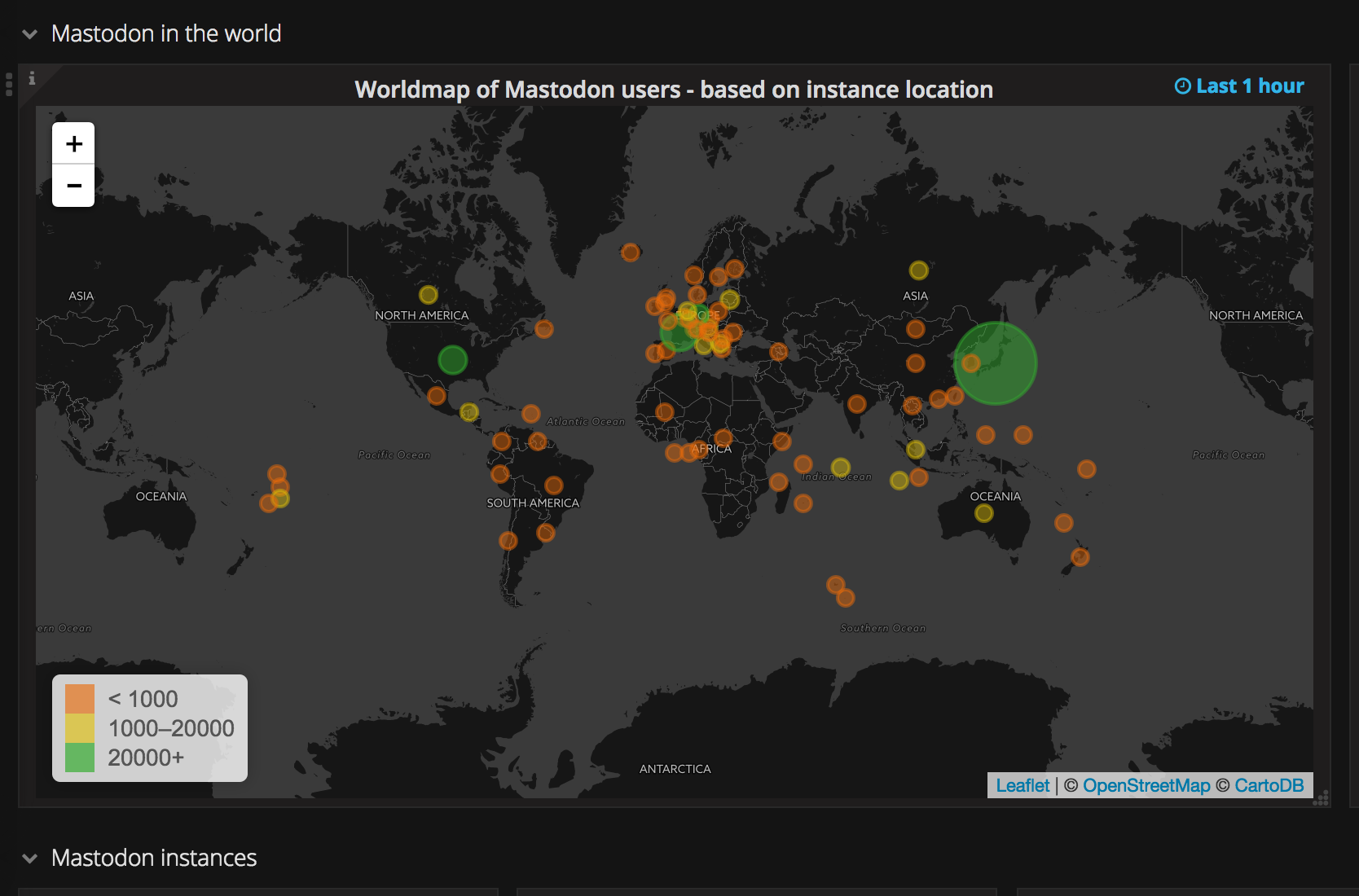Click the panel info icon
The image size is (1359, 896).
(33, 79)
